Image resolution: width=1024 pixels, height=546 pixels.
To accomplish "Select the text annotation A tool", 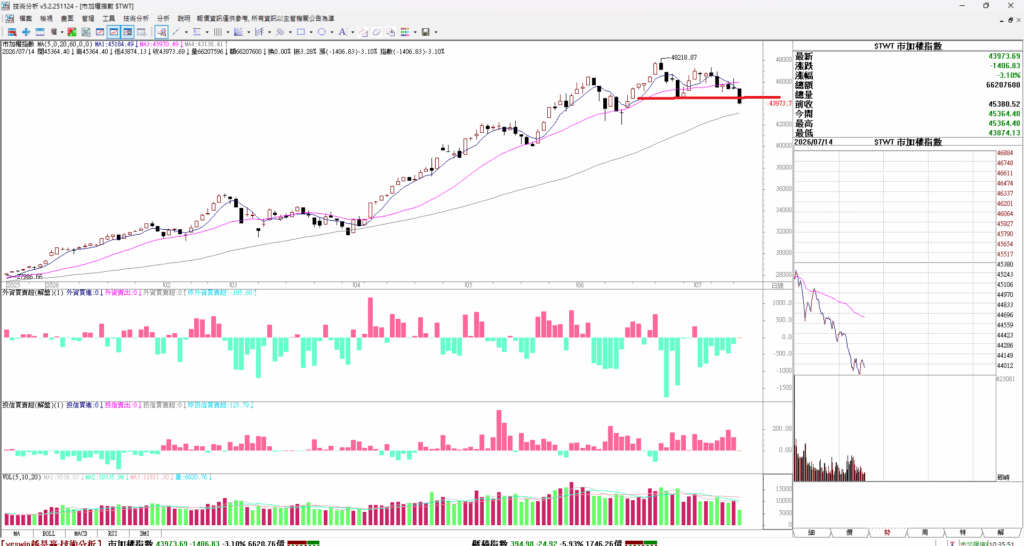I will tap(342, 31).
